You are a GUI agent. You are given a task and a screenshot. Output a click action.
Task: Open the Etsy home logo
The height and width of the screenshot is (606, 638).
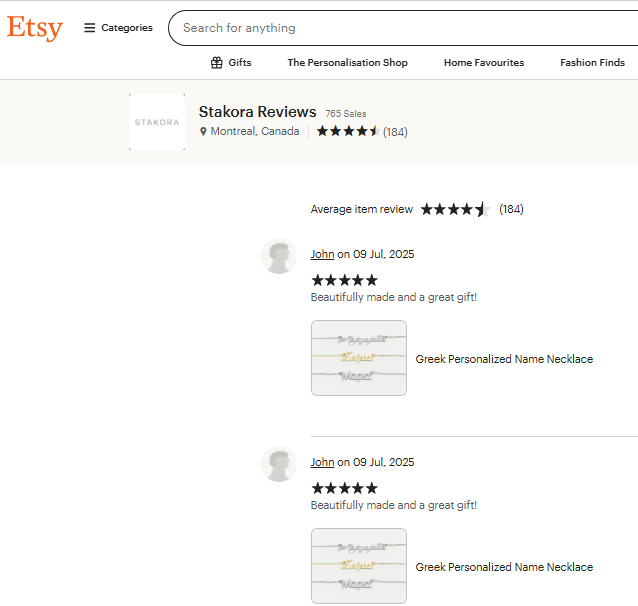[35, 28]
